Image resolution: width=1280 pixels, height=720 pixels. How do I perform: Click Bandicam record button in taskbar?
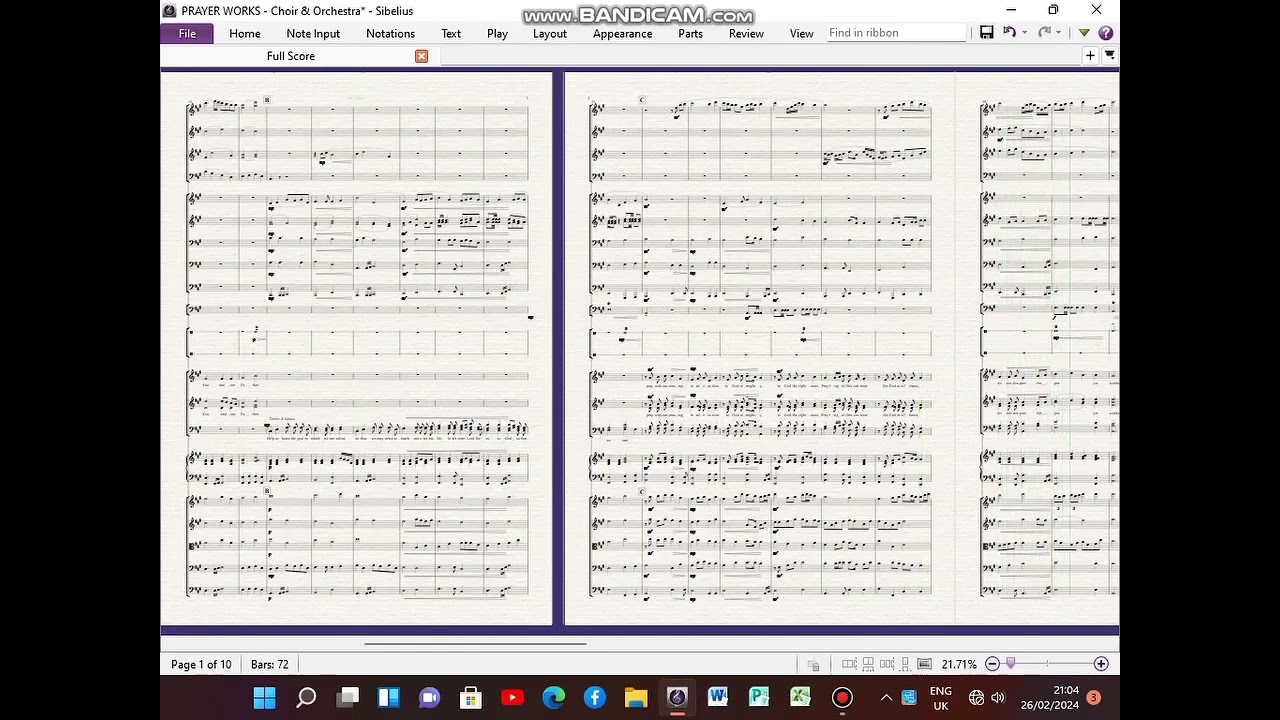(x=842, y=697)
